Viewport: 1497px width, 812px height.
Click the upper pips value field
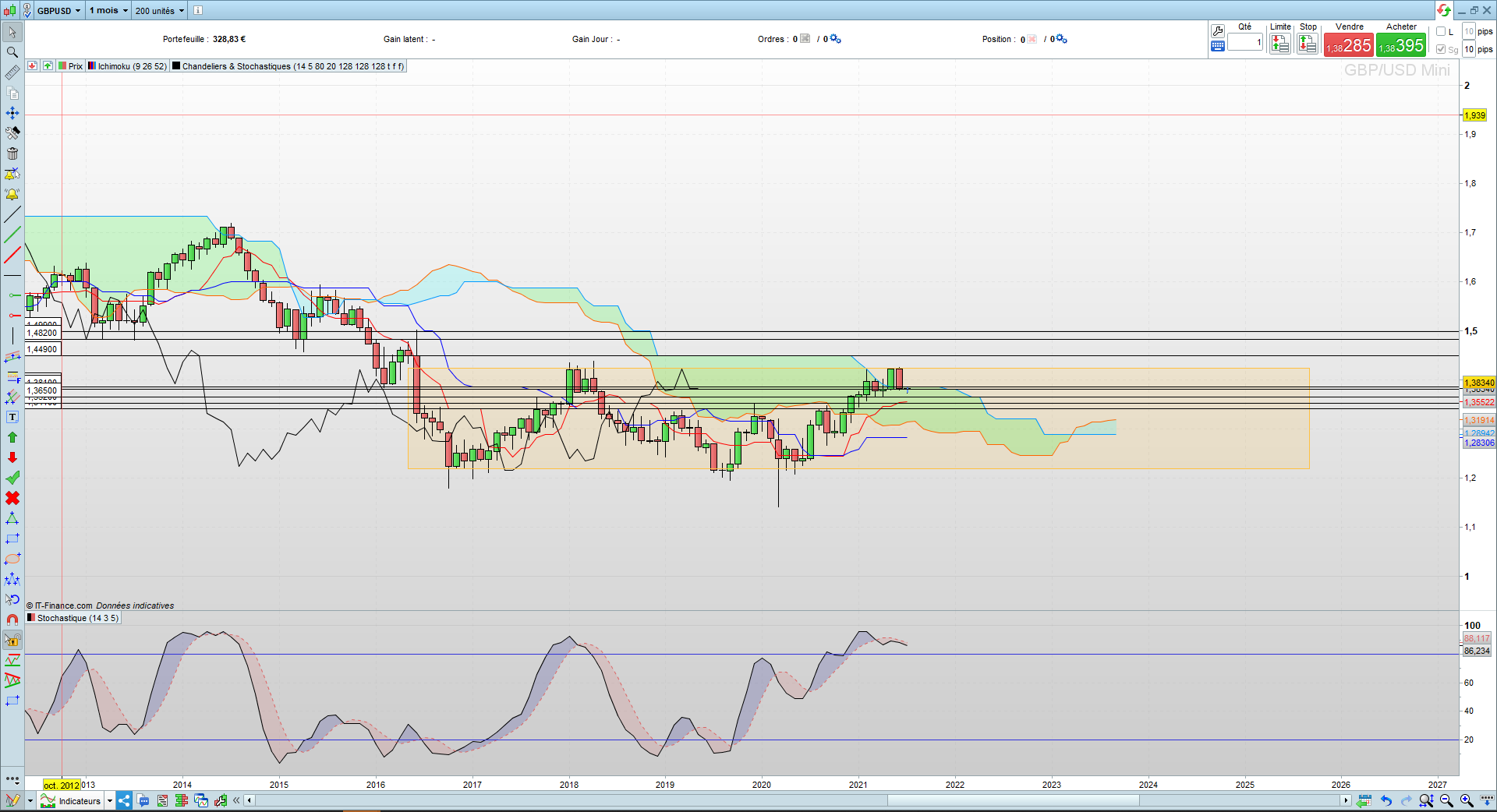[x=1469, y=31]
